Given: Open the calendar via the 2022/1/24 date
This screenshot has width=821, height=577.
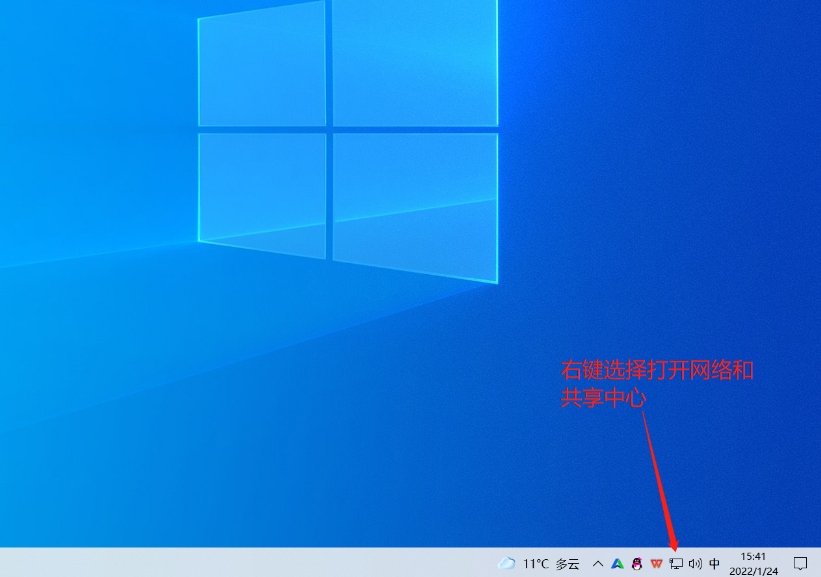Looking at the screenshot, I should tap(753, 571).
